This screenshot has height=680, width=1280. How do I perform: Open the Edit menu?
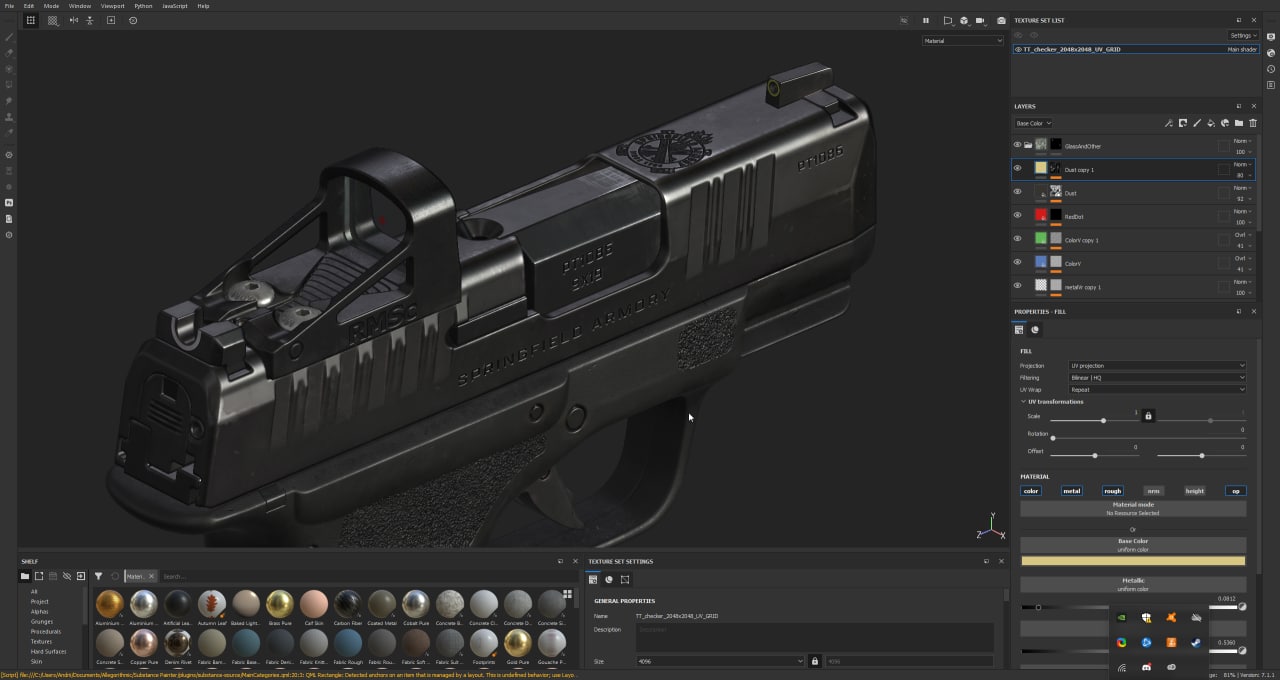click(29, 6)
